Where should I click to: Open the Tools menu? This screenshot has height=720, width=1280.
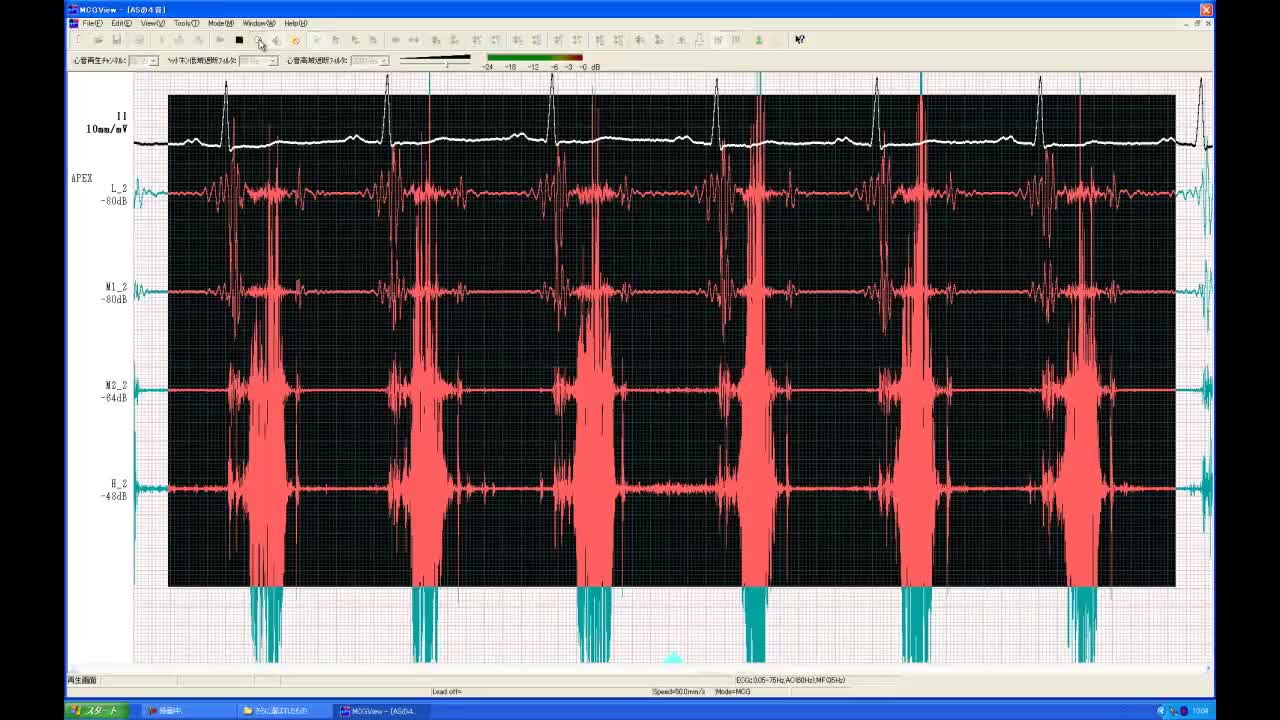(186, 23)
